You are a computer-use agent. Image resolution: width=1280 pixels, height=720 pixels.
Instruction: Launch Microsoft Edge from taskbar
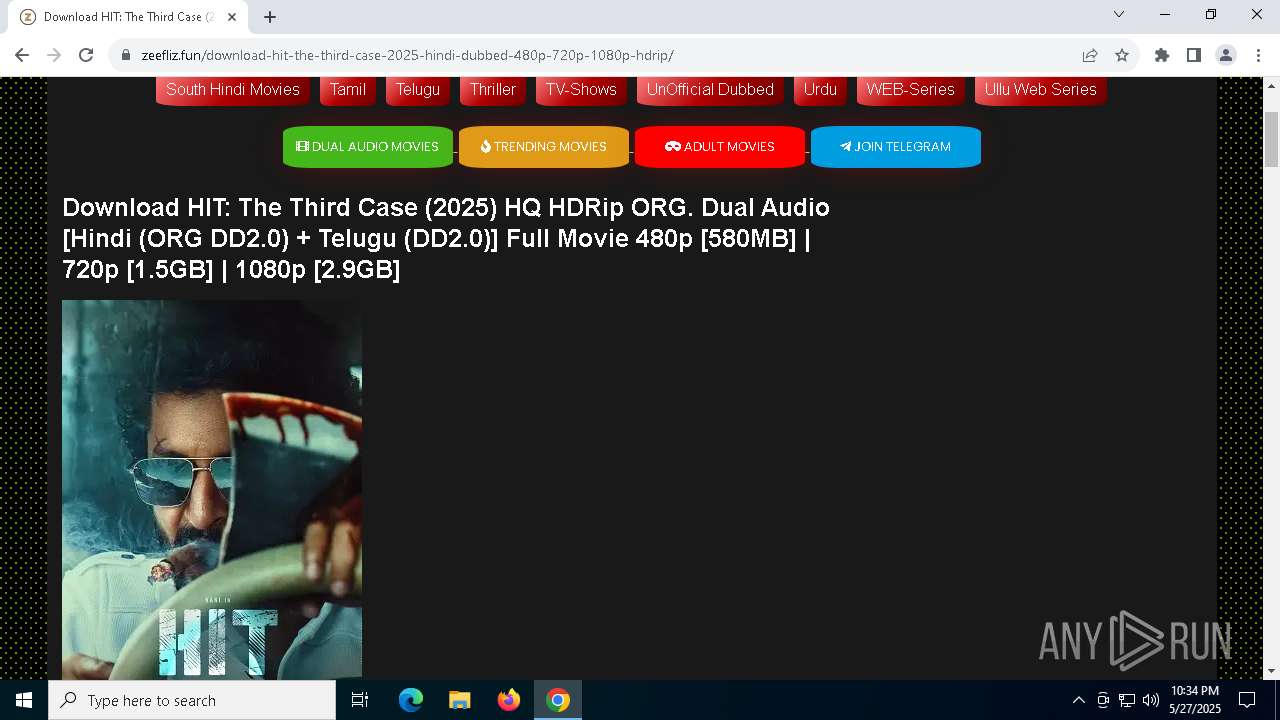point(411,700)
